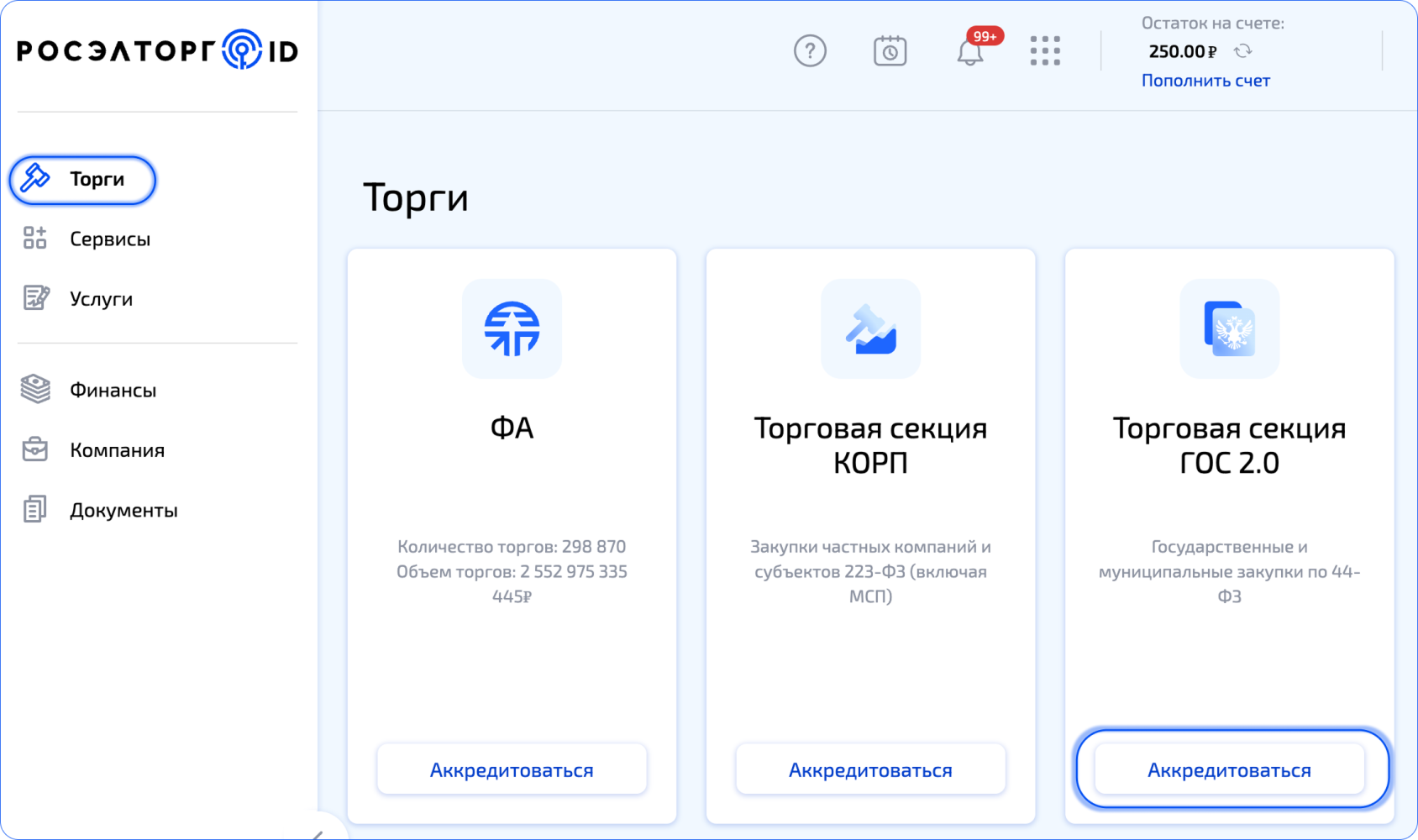This screenshot has height=840, width=1418.
Task: Click the Торговая секция КОРП icon
Action: [870, 328]
